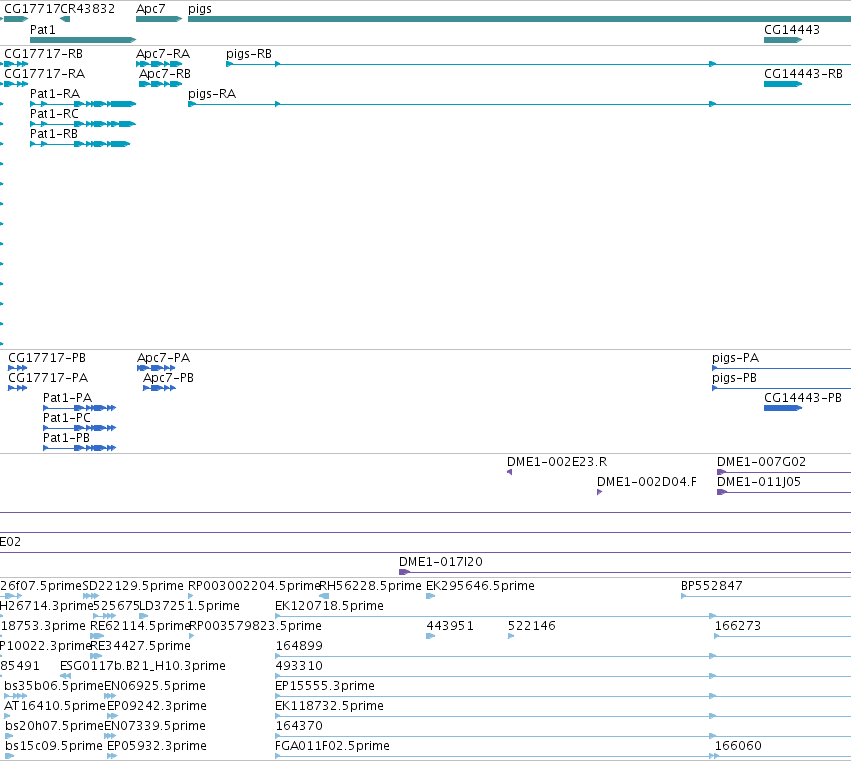Viewport: 851px width, 761px height.
Task: Open the Apc7-RB transcript
Action: [x=161, y=84]
